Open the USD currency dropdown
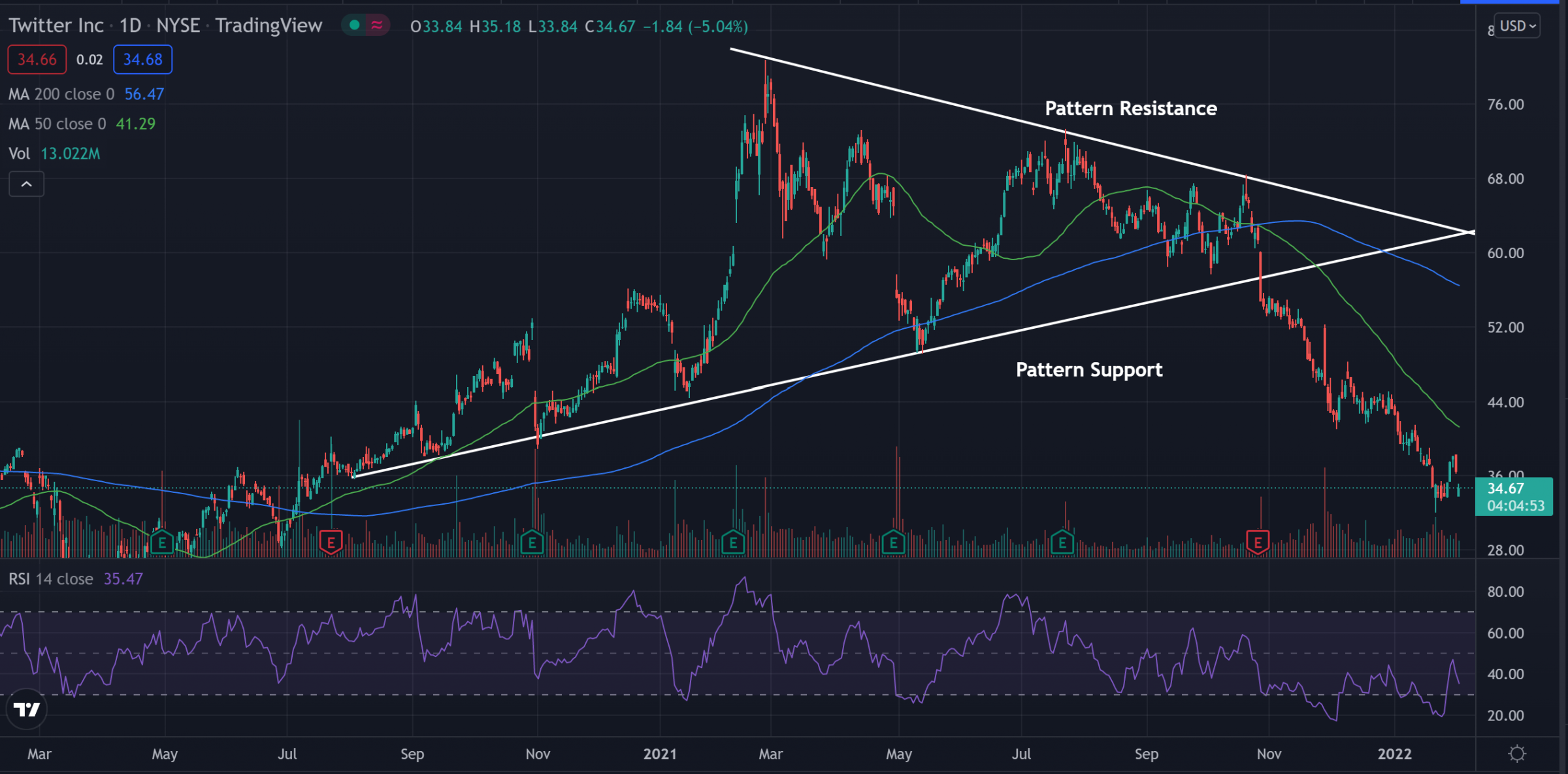Screen dimensions: 1568x774 pos(1517,26)
